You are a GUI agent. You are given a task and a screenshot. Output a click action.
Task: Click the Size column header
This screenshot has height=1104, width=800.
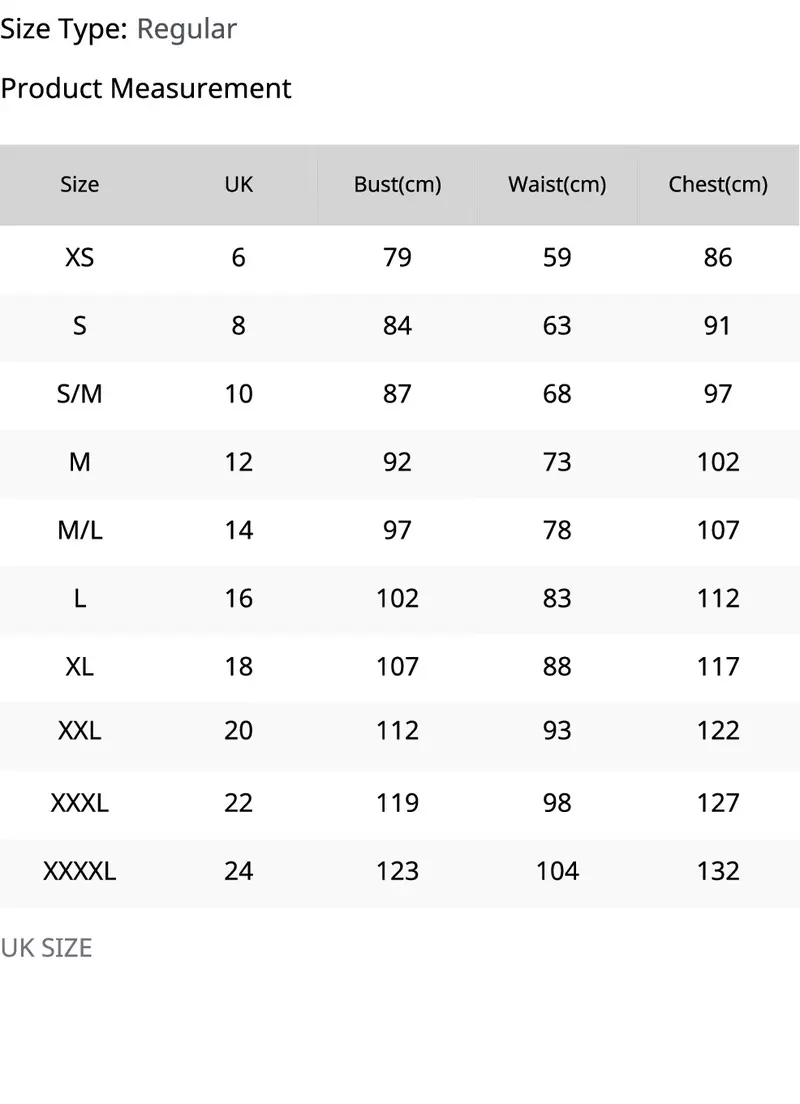[x=80, y=184]
